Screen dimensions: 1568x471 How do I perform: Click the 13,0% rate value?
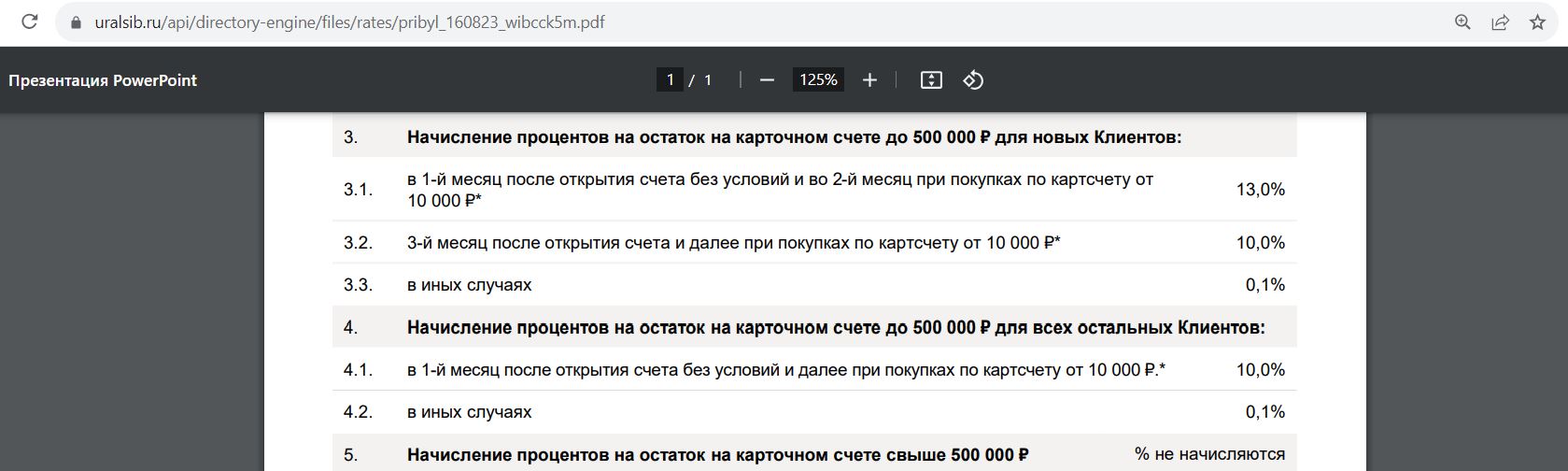pos(1261,190)
